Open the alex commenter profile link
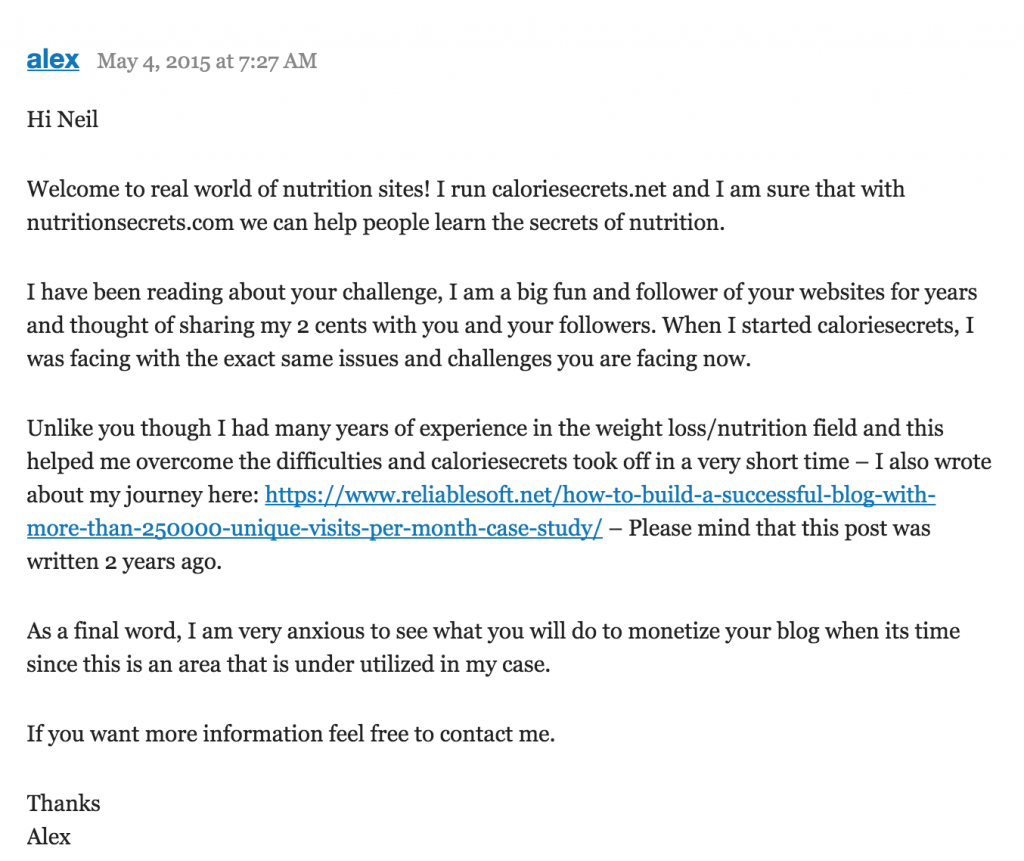The height and width of the screenshot is (861, 1024). pyautogui.click(x=53, y=60)
